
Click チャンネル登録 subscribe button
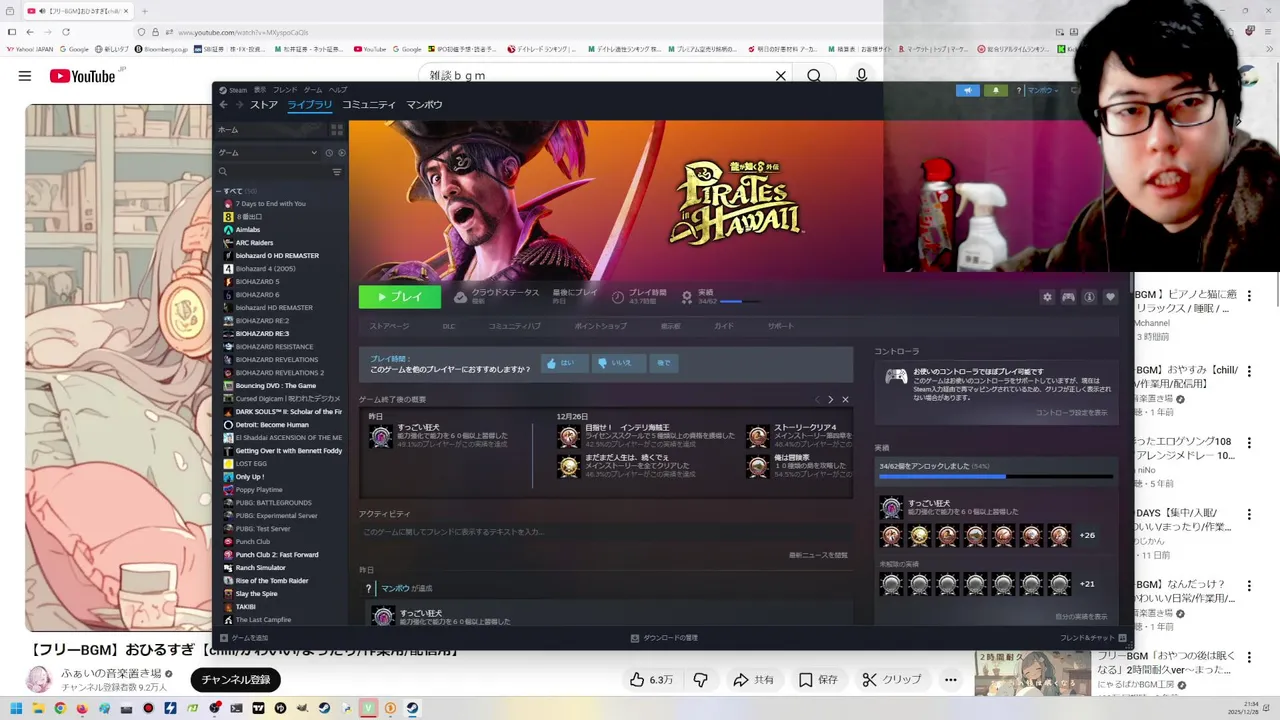[x=235, y=680]
